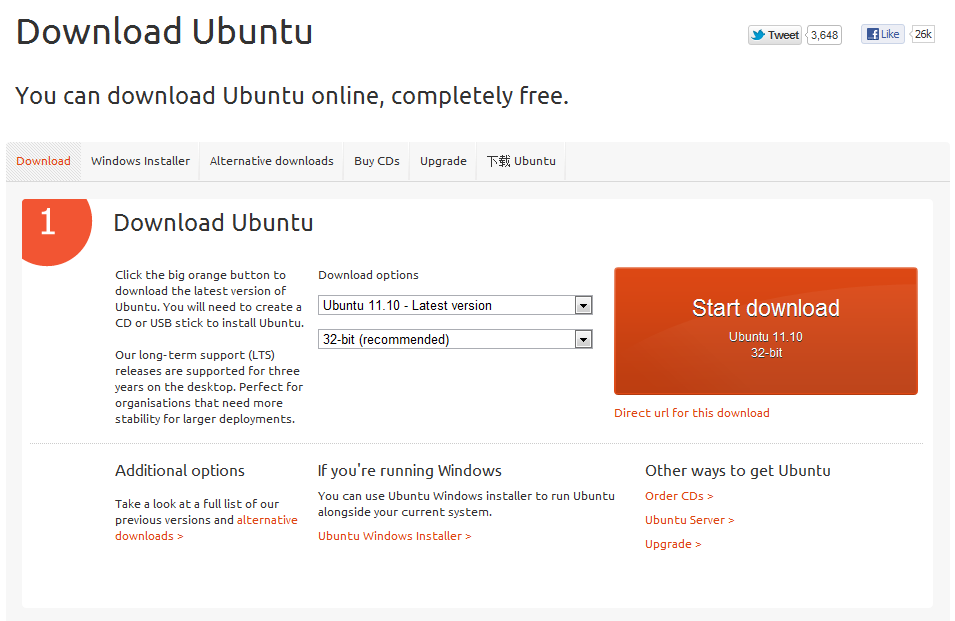Select the 下载 Ubuntu tab
This screenshot has height=621, width=955.
pos(521,161)
